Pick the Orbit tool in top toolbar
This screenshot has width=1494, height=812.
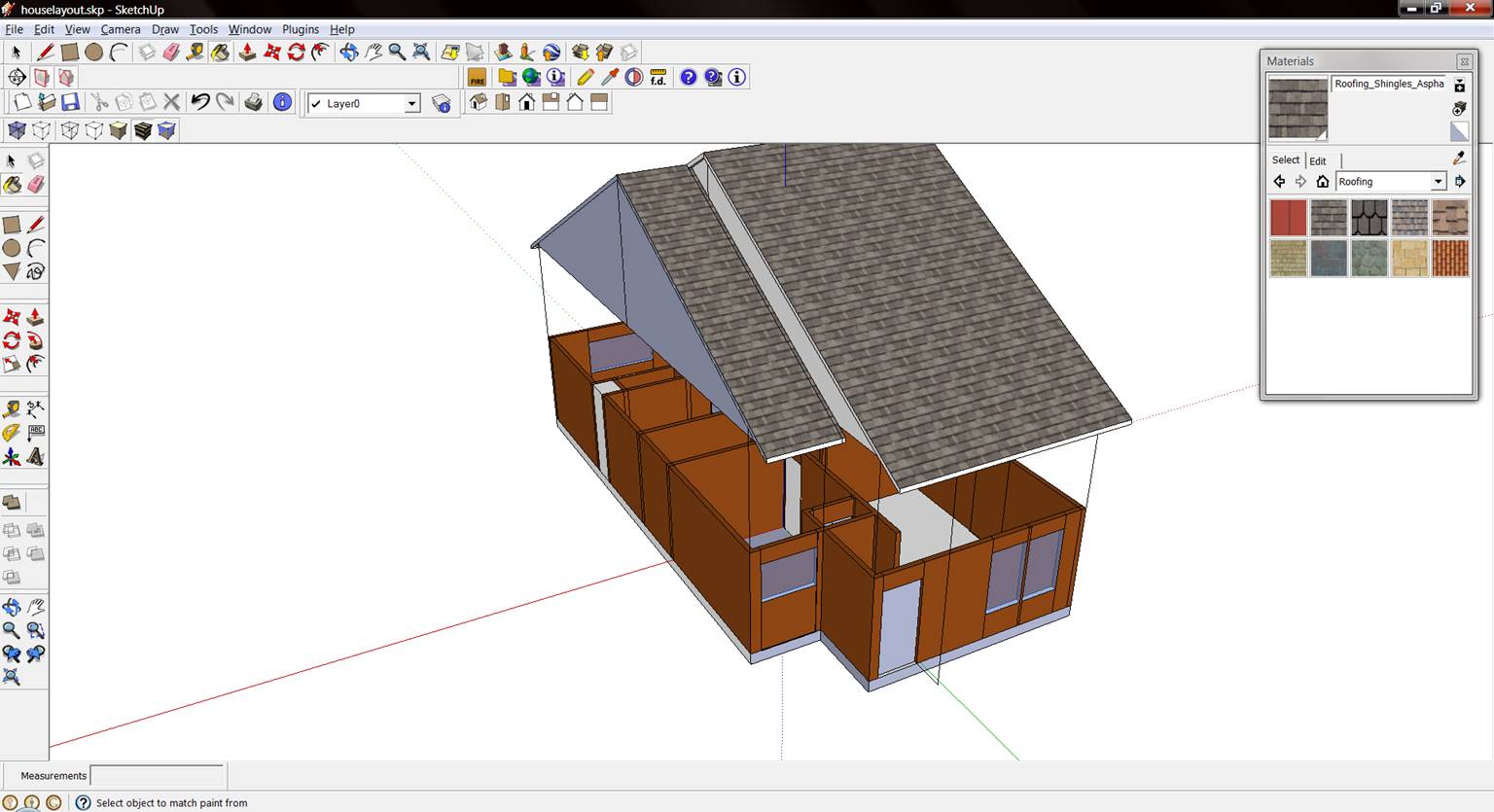(348, 53)
